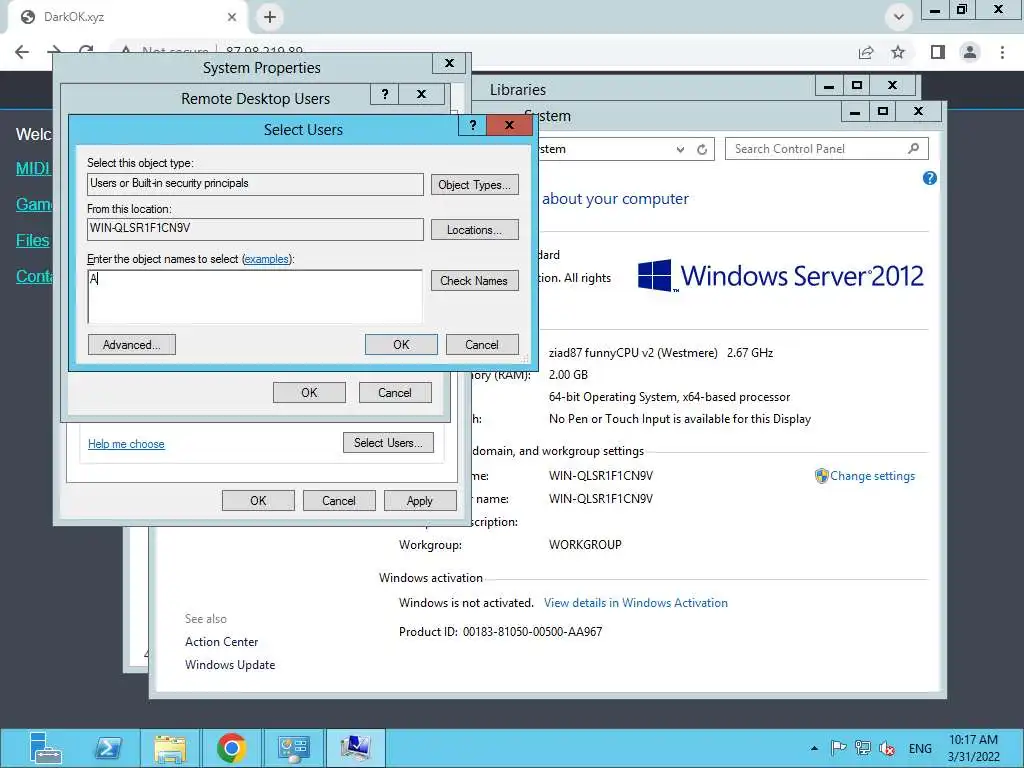Open taskbar clock and date
The image size is (1024, 768).
tap(973, 748)
